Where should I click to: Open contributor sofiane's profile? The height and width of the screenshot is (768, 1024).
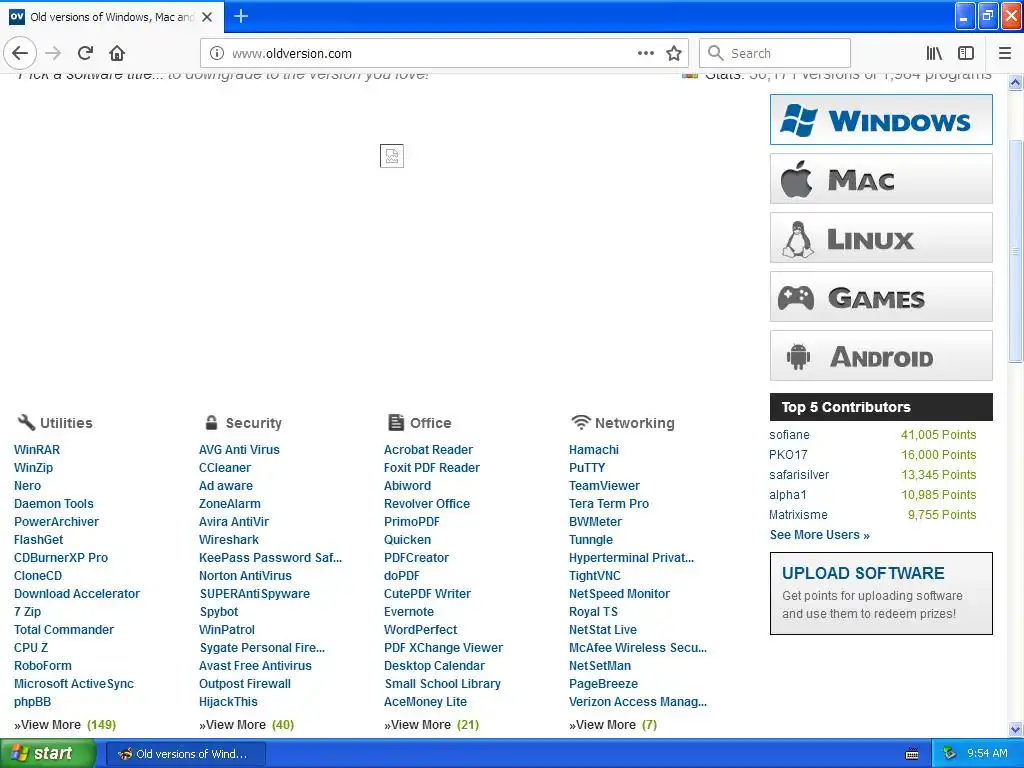click(x=789, y=435)
